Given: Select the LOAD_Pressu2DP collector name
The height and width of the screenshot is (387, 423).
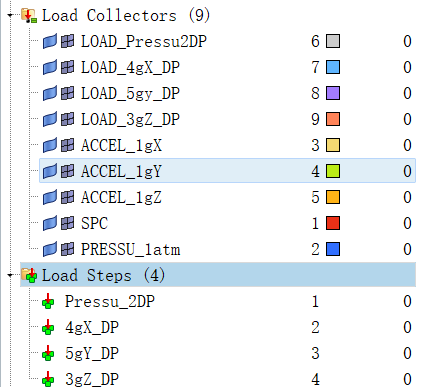Looking at the screenshot, I should [144, 42].
